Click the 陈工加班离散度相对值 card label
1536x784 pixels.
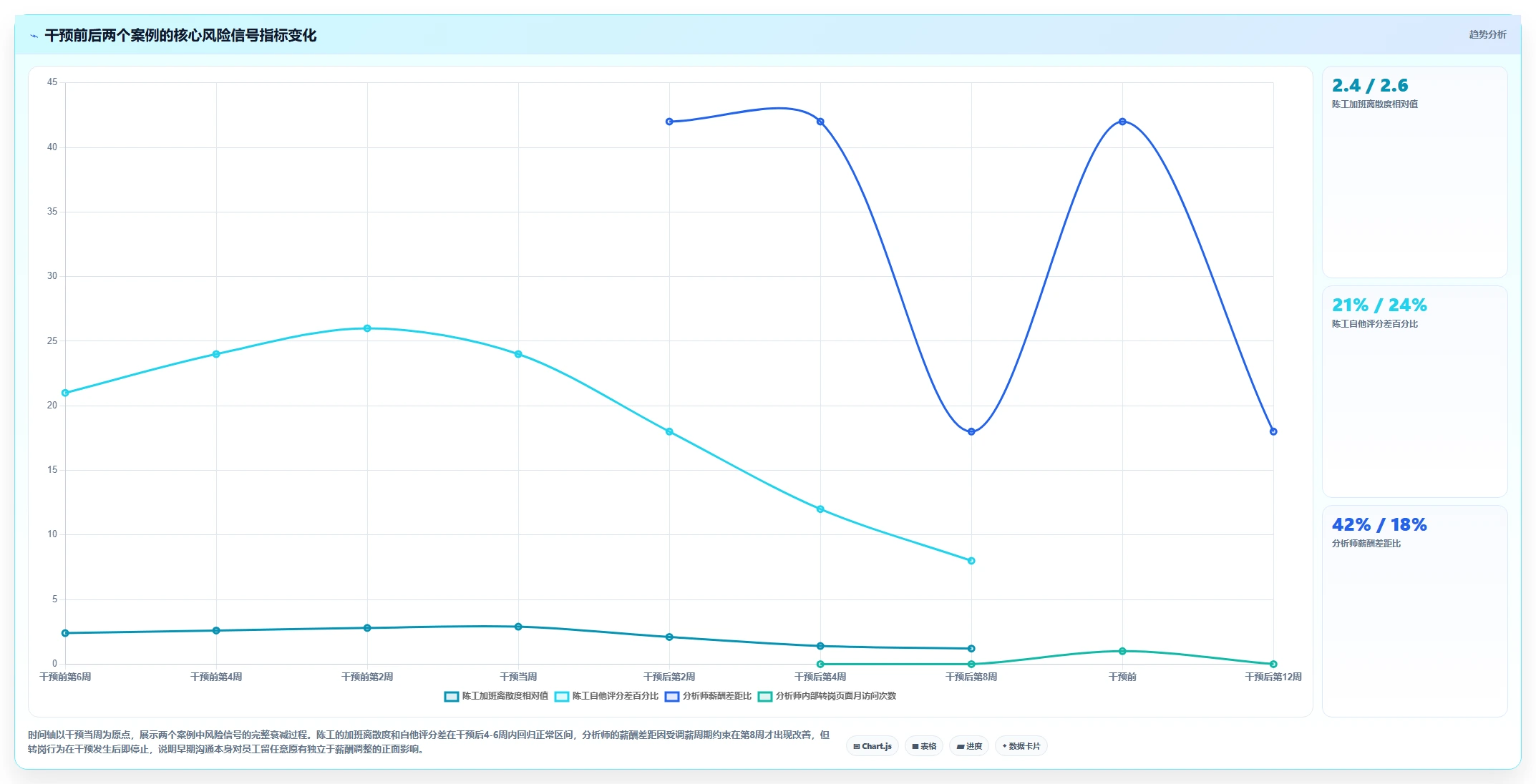click(1375, 104)
